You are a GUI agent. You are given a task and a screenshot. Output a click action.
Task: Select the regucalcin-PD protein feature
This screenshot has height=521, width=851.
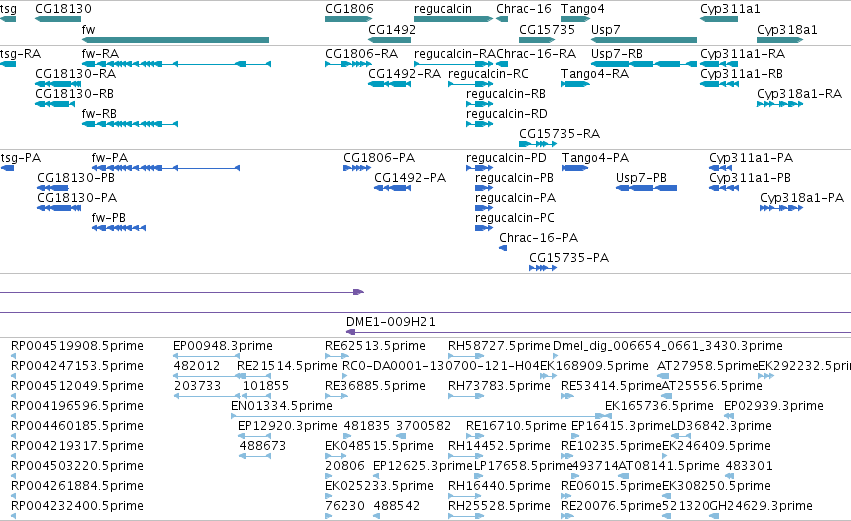point(479,168)
